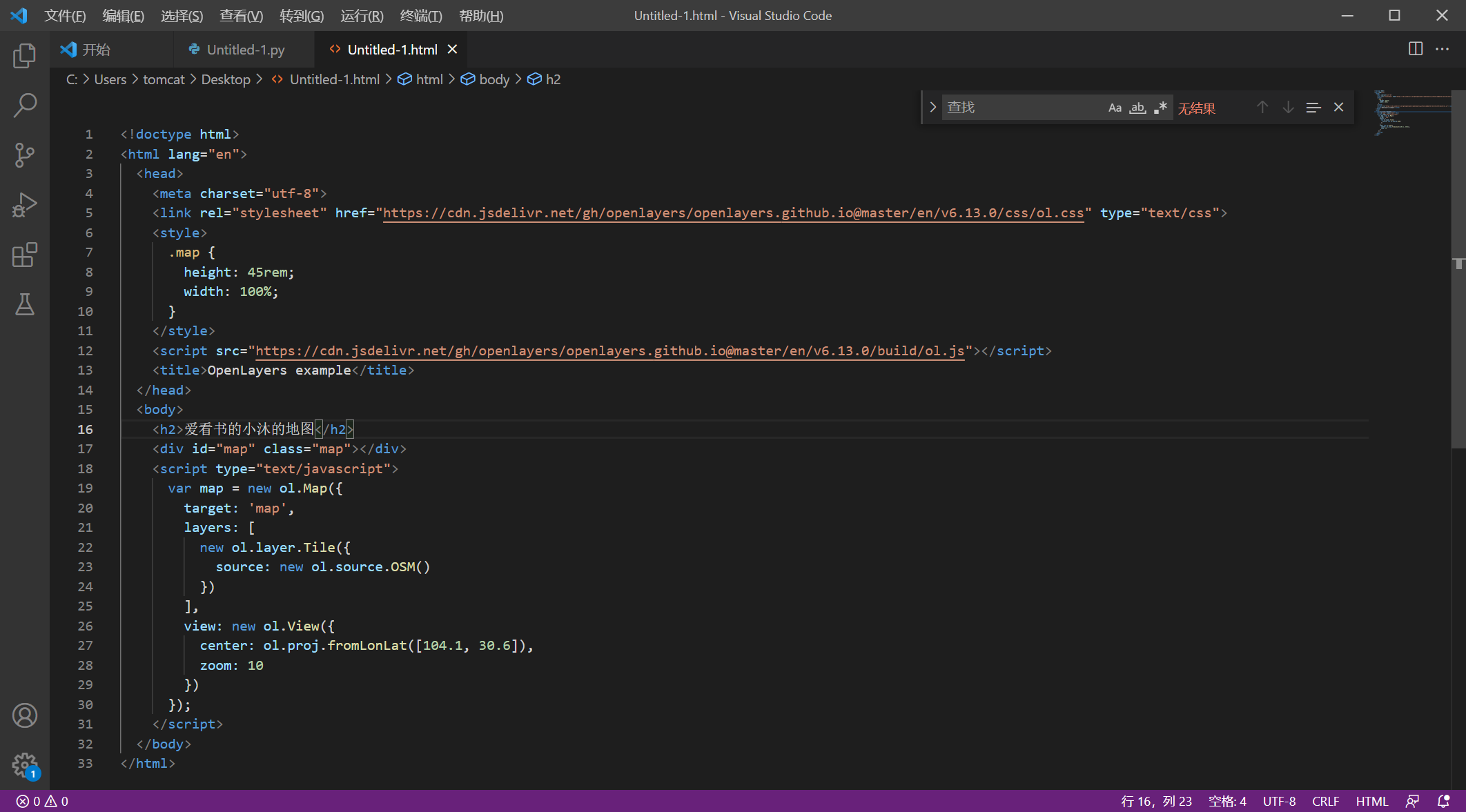Close the Untitled-1.html tab
The height and width of the screenshot is (812, 1466).
(x=453, y=49)
